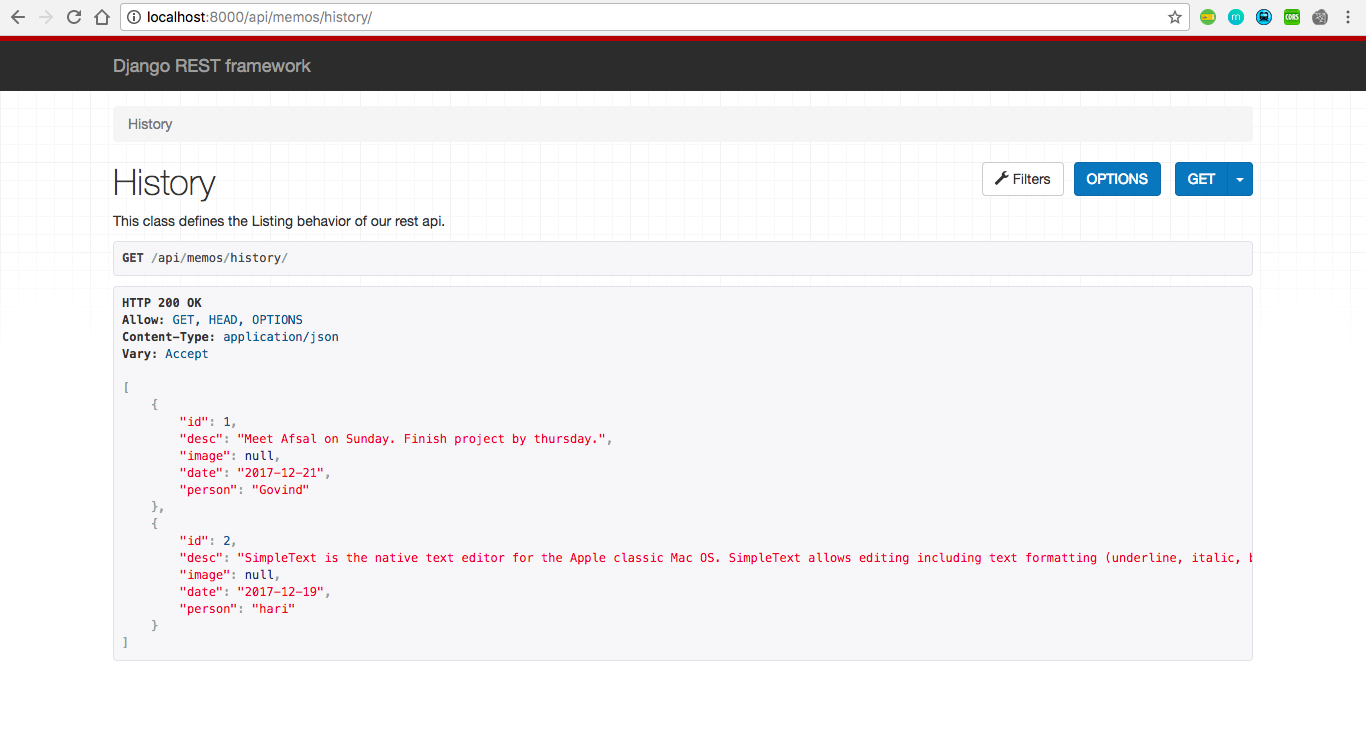Image resolution: width=1366 pixels, height=730 pixels.
Task: Click the date value "2017-12-19"
Action: [x=283, y=592]
